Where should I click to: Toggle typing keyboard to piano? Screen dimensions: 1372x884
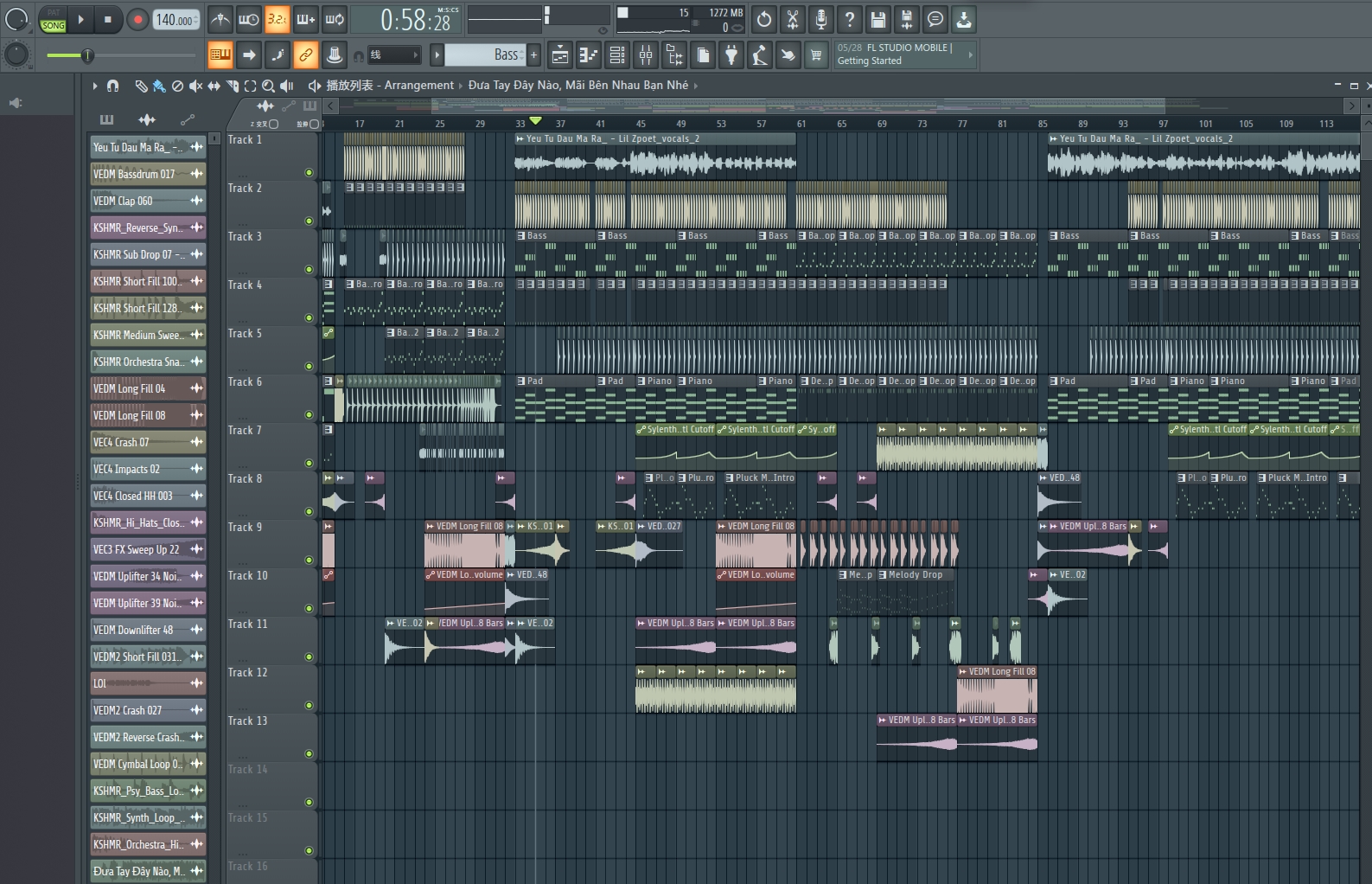pyautogui.click(x=220, y=55)
